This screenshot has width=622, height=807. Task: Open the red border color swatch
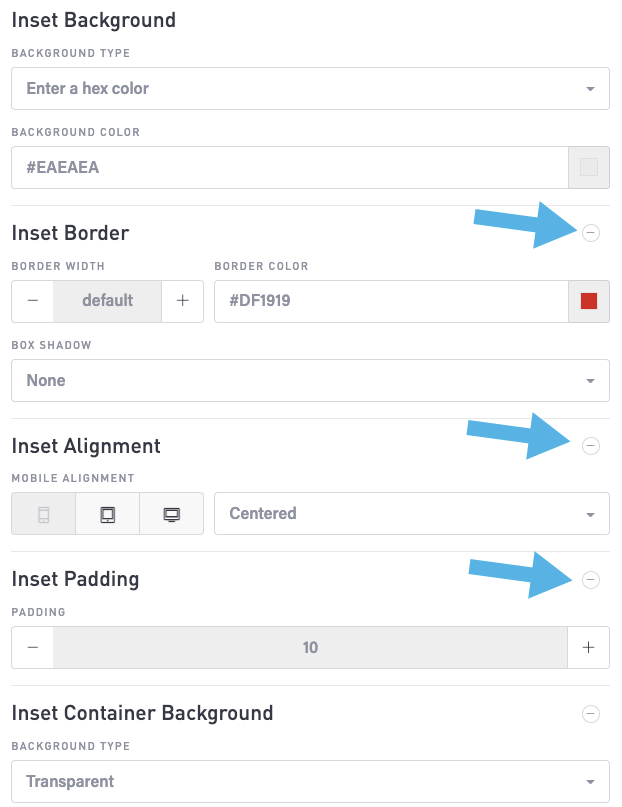point(589,301)
